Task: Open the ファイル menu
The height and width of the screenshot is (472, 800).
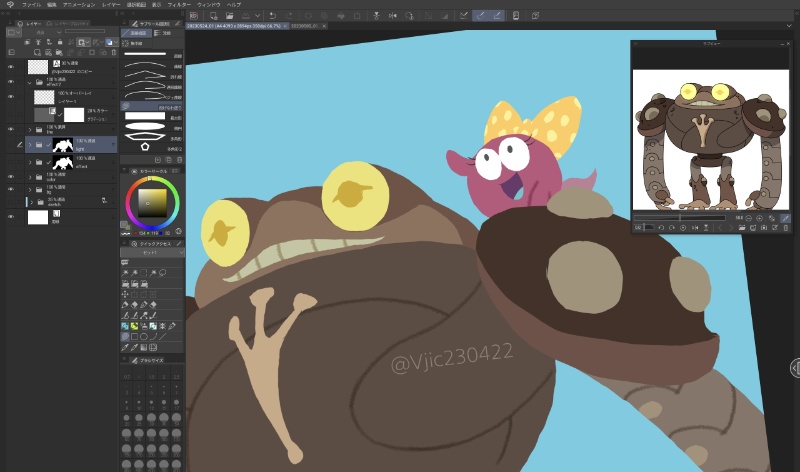Action: [x=31, y=5]
